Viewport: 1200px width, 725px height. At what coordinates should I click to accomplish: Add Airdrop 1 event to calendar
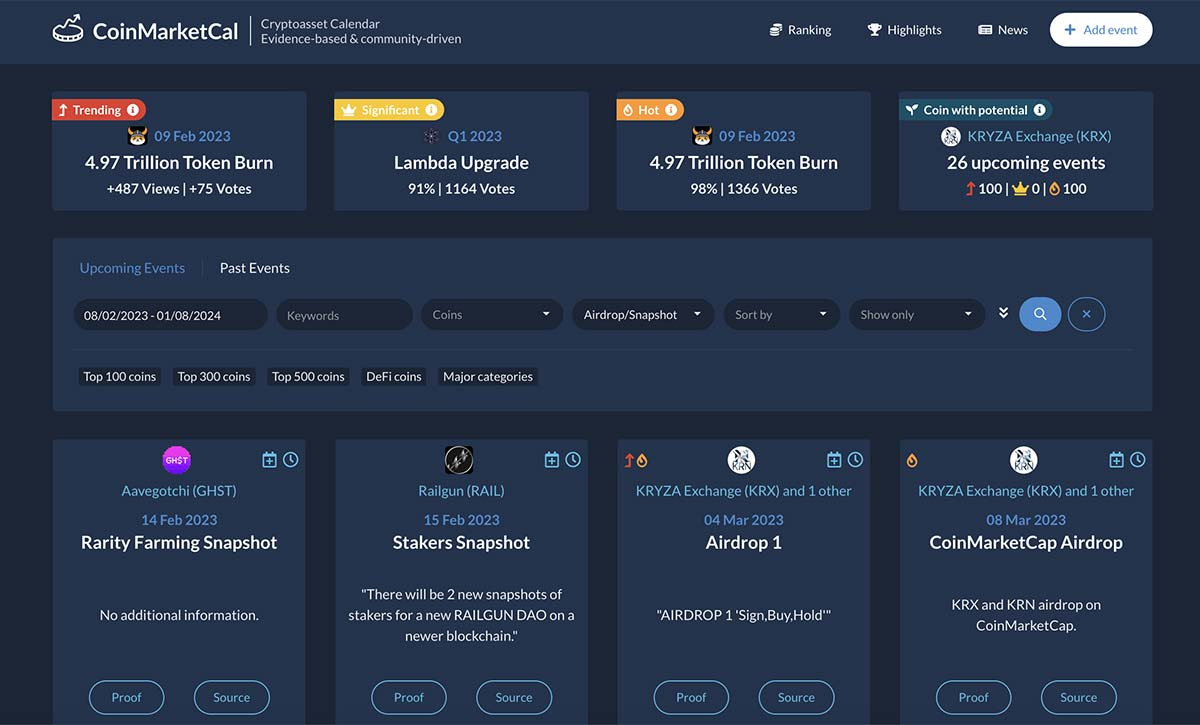(x=834, y=460)
